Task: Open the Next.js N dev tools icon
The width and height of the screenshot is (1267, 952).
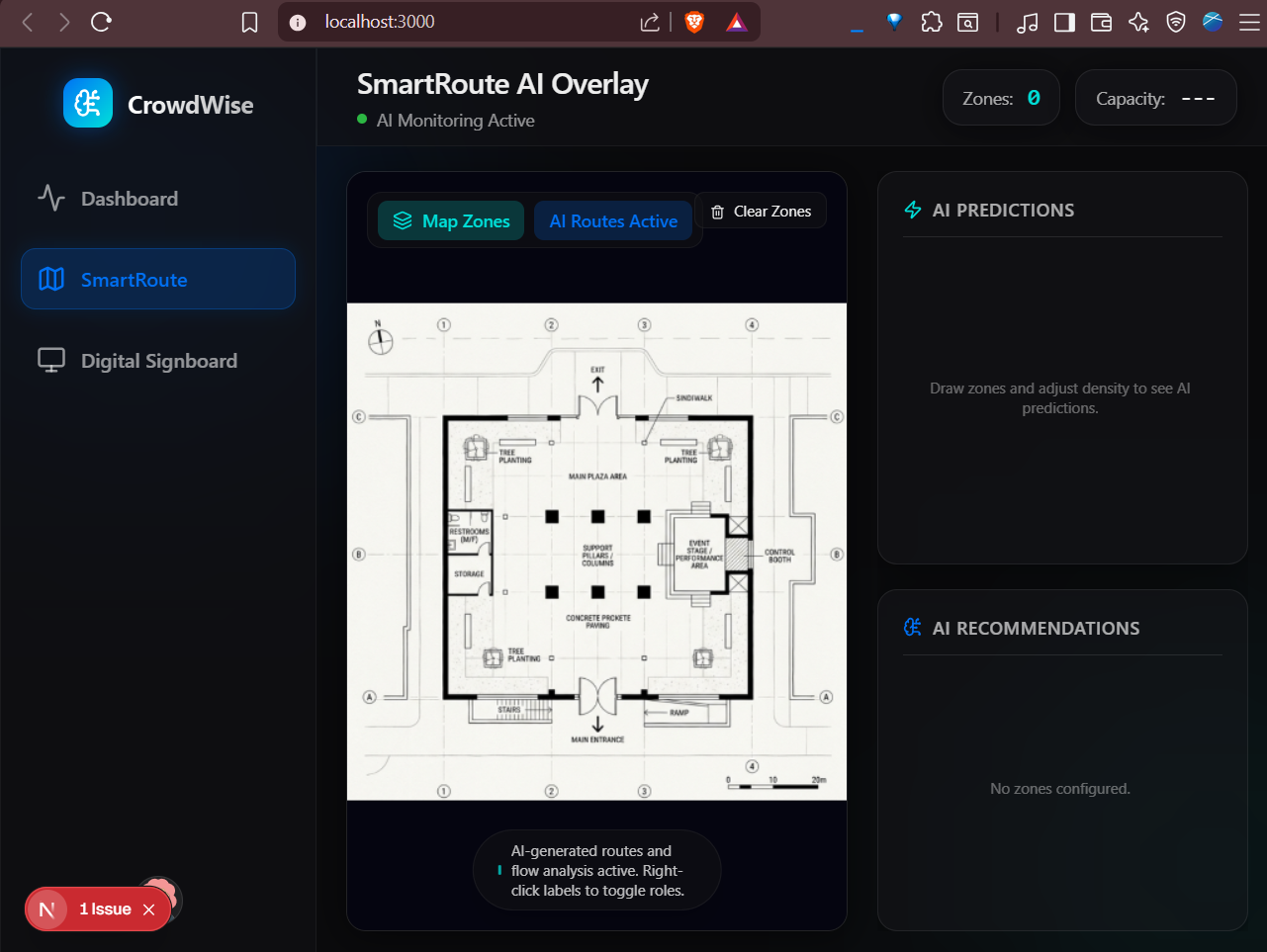Action: point(46,909)
